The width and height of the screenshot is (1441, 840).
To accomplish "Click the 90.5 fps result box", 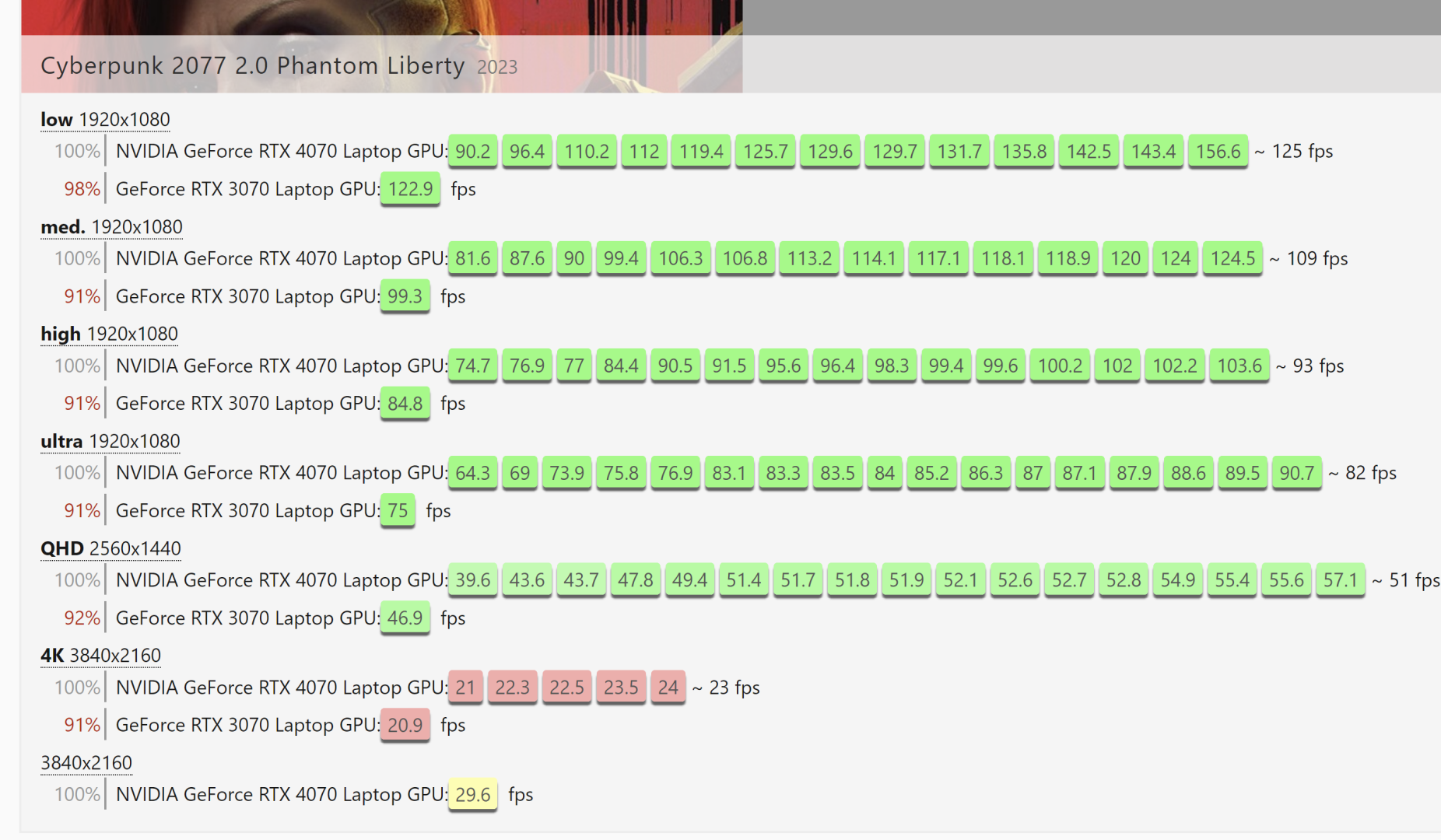I will coord(675,366).
